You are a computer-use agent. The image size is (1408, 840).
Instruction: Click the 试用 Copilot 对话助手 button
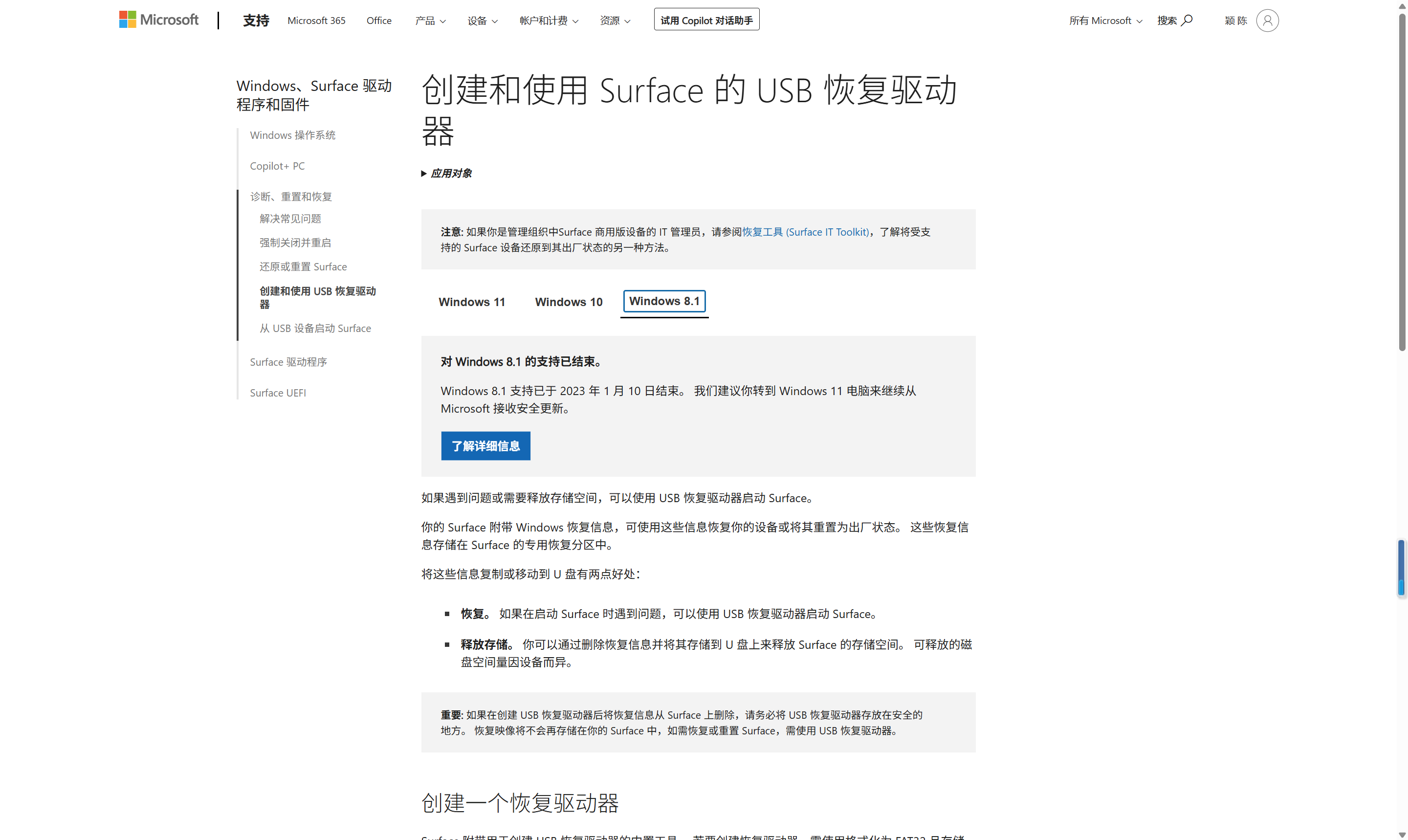(x=706, y=20)
